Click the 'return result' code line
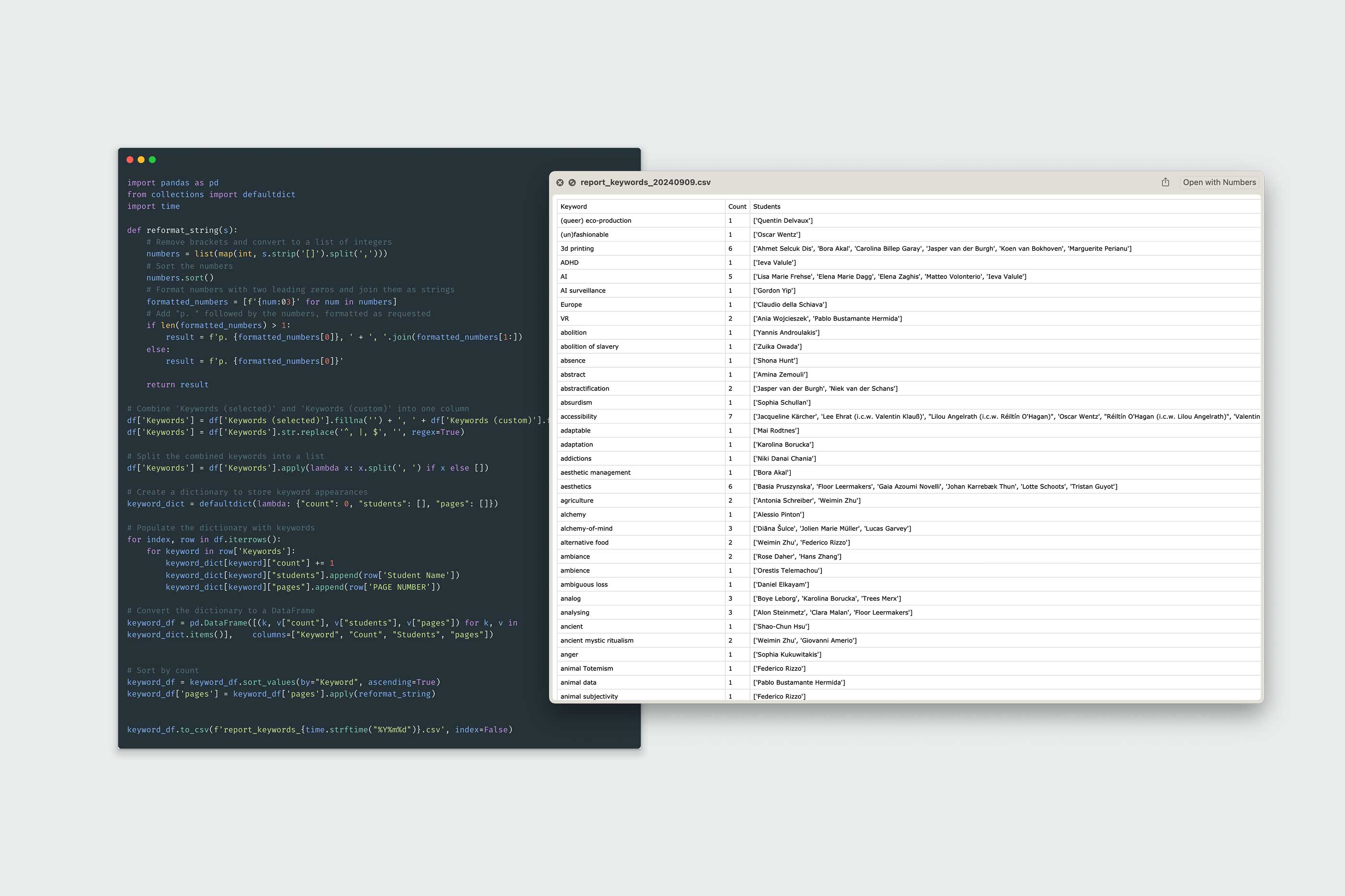The image size is (1345, 896). click(177, 385)
